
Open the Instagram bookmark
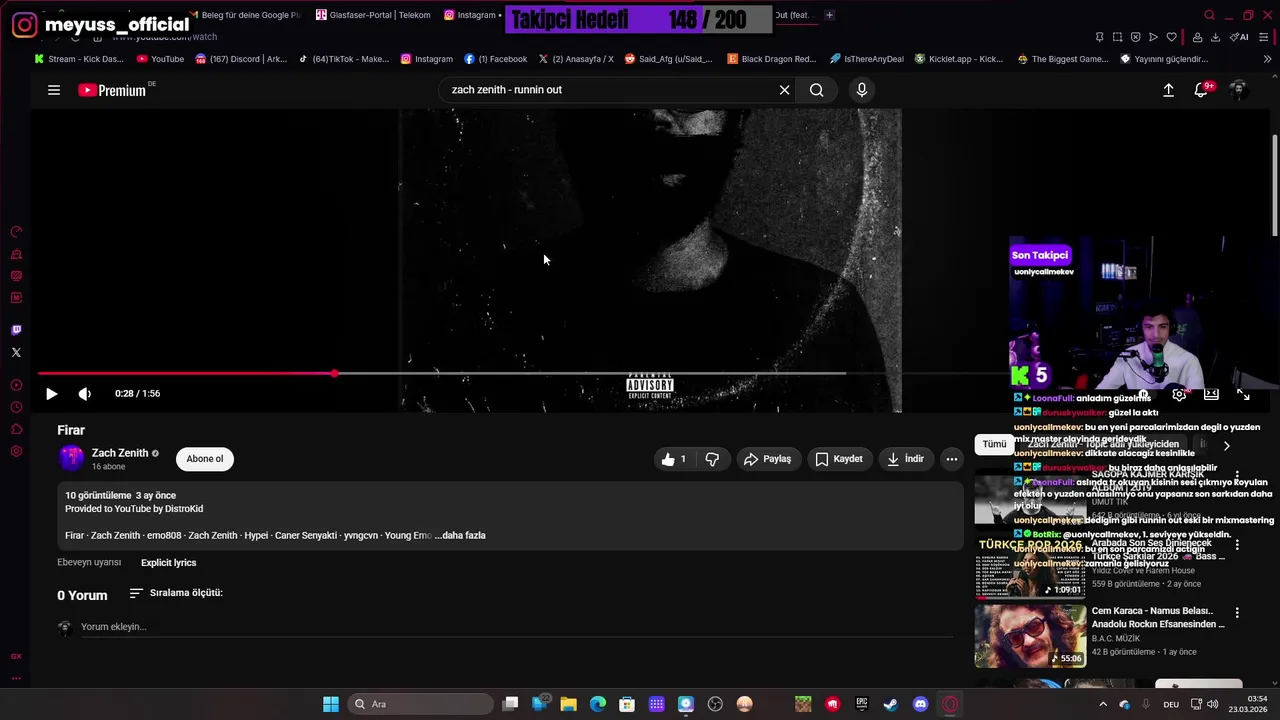[x=427, y=59]
